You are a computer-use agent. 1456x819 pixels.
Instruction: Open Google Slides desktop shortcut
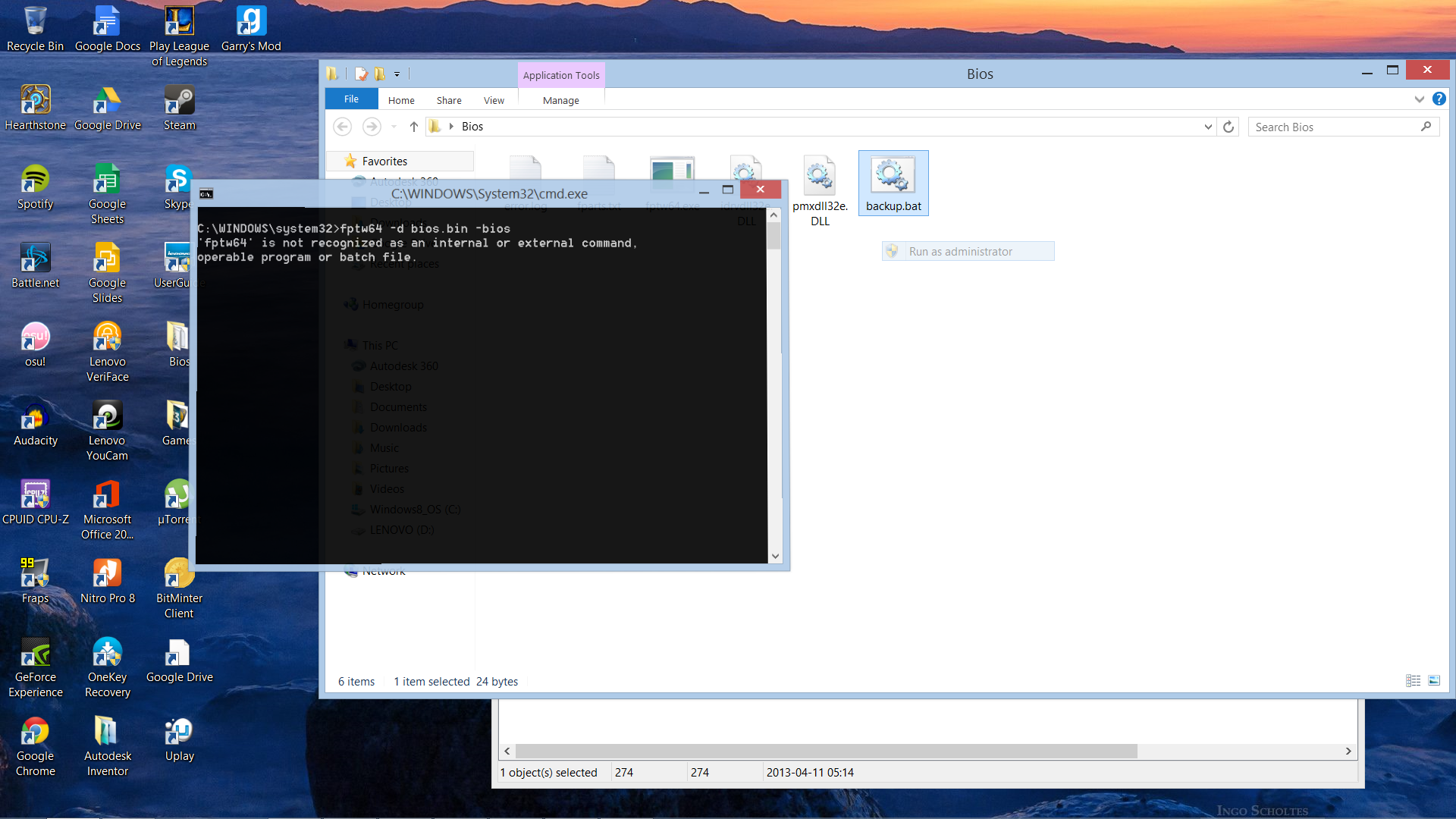click(107, 273)
